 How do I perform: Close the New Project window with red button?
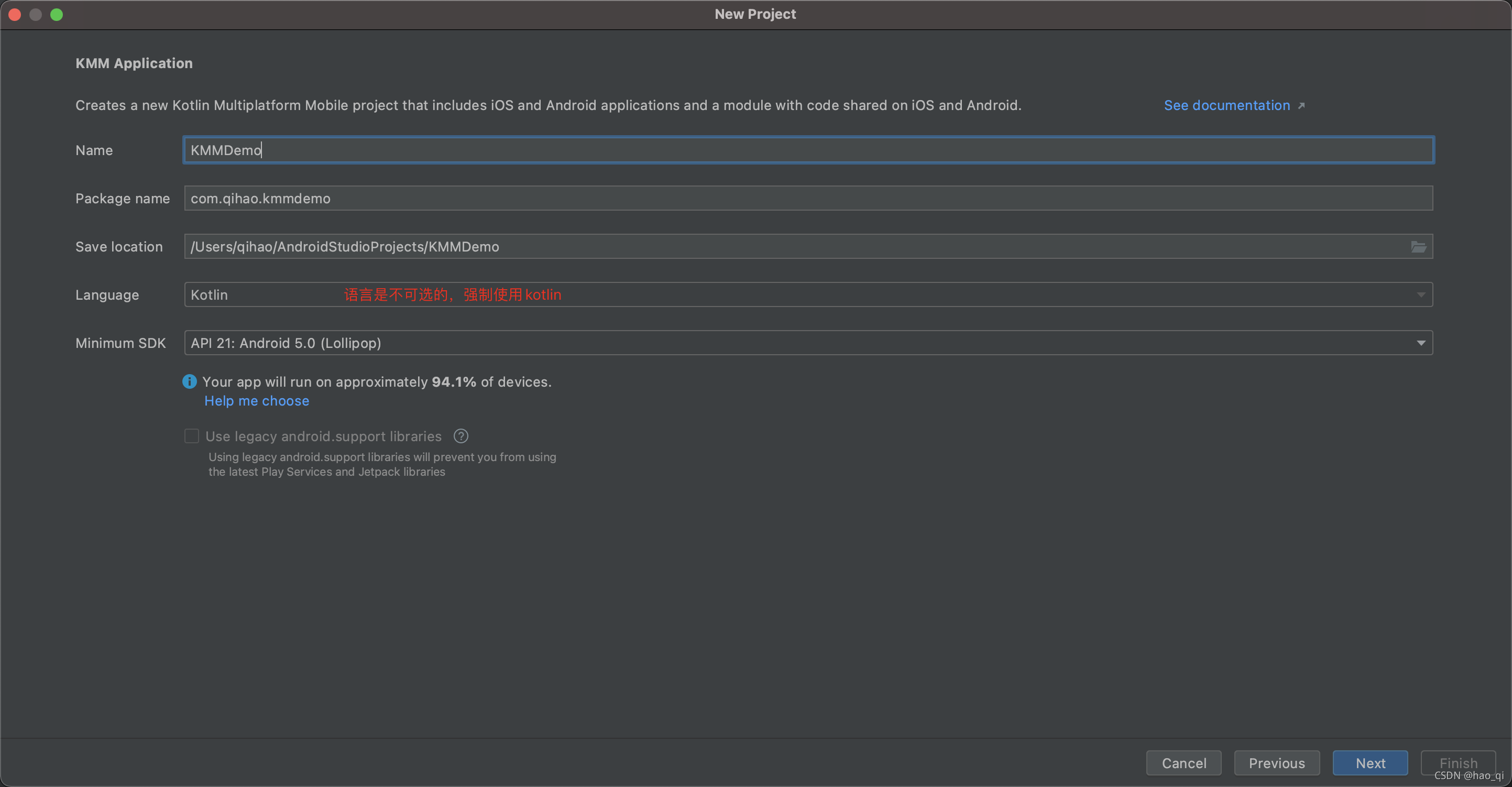coord(15,15)
